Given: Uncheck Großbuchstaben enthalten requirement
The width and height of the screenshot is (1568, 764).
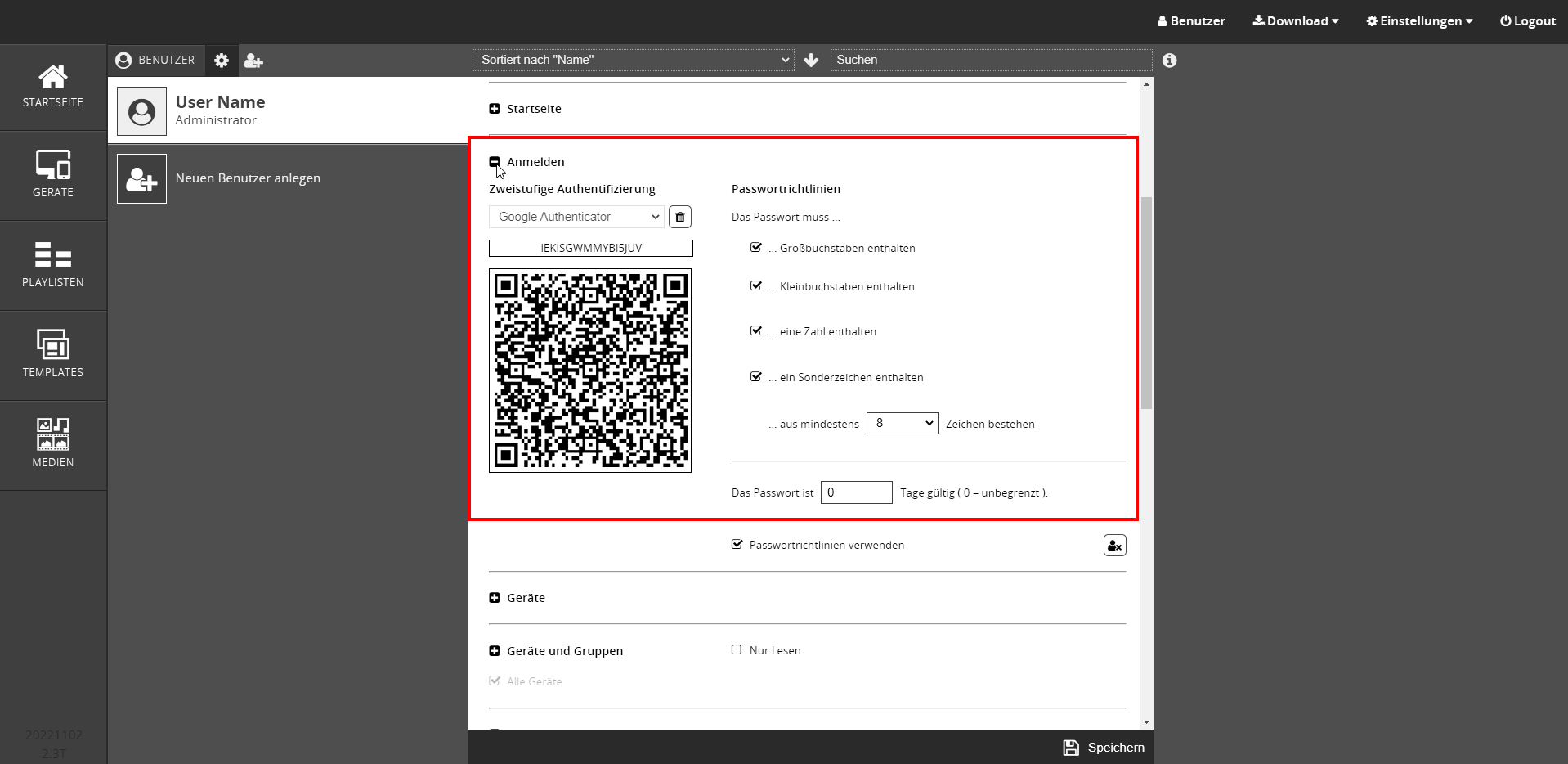Looking at the screenshot, I should click(x=756, y=248).
